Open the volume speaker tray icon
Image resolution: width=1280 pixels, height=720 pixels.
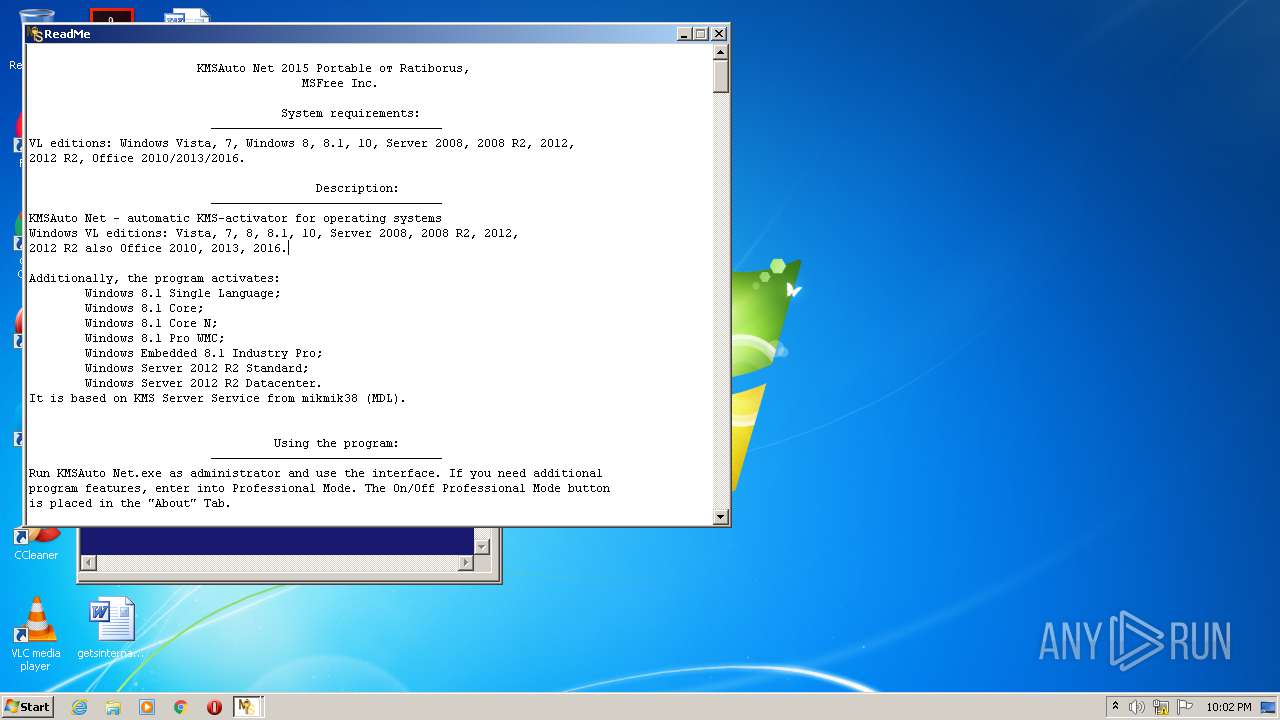coord(1137,707)
